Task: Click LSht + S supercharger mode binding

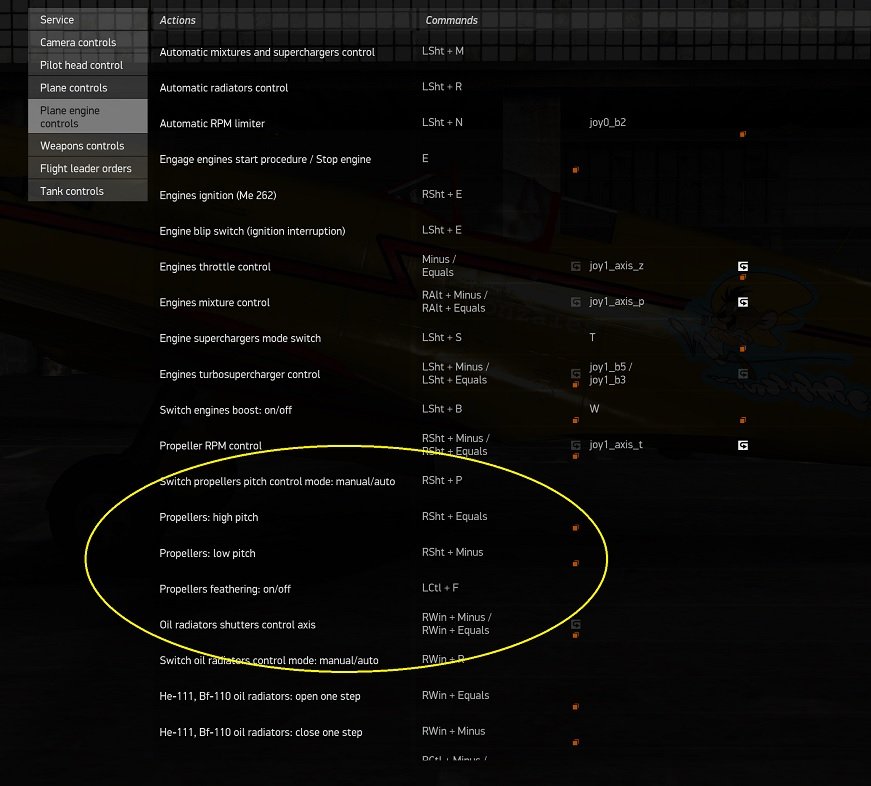Action: [442, 337]
